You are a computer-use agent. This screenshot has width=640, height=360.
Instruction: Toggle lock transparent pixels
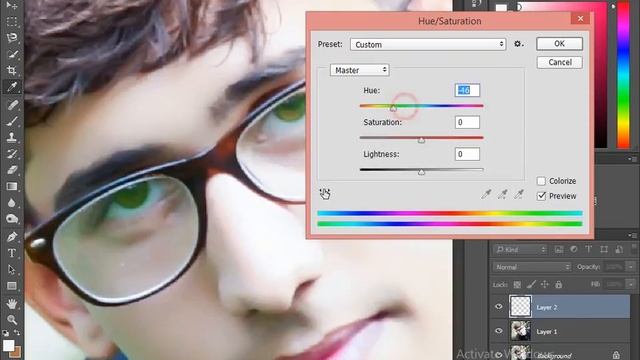(517, 284)
